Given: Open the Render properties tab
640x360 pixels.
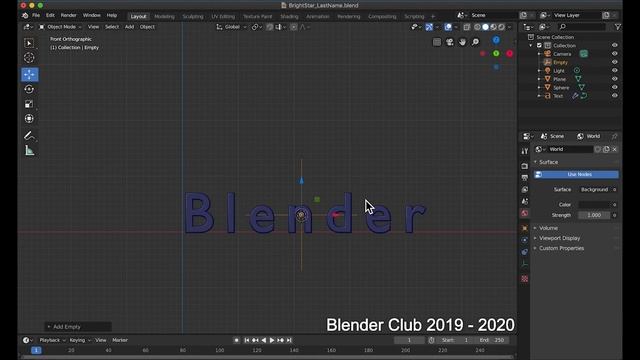Looking at the screenshot, I should [524, 166].
